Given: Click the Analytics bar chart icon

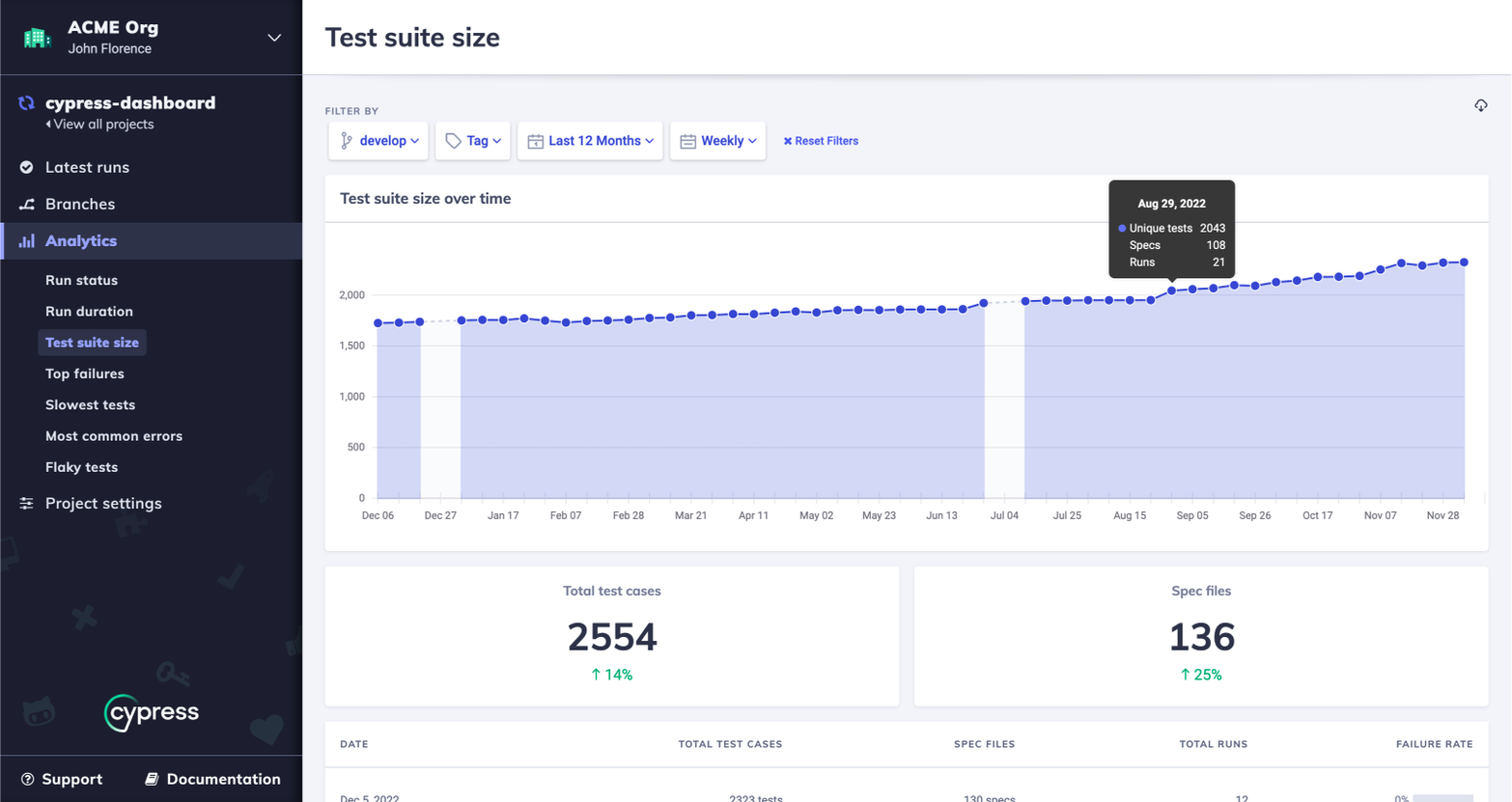Looking at the screenshot, I should [x=27, y=241].
